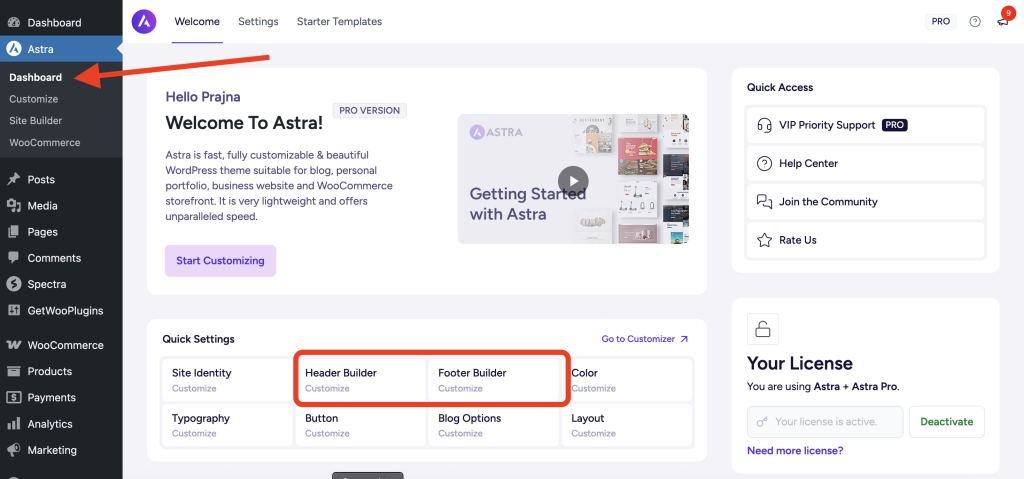Play the Getting Started with Astra video

point(572,180)
